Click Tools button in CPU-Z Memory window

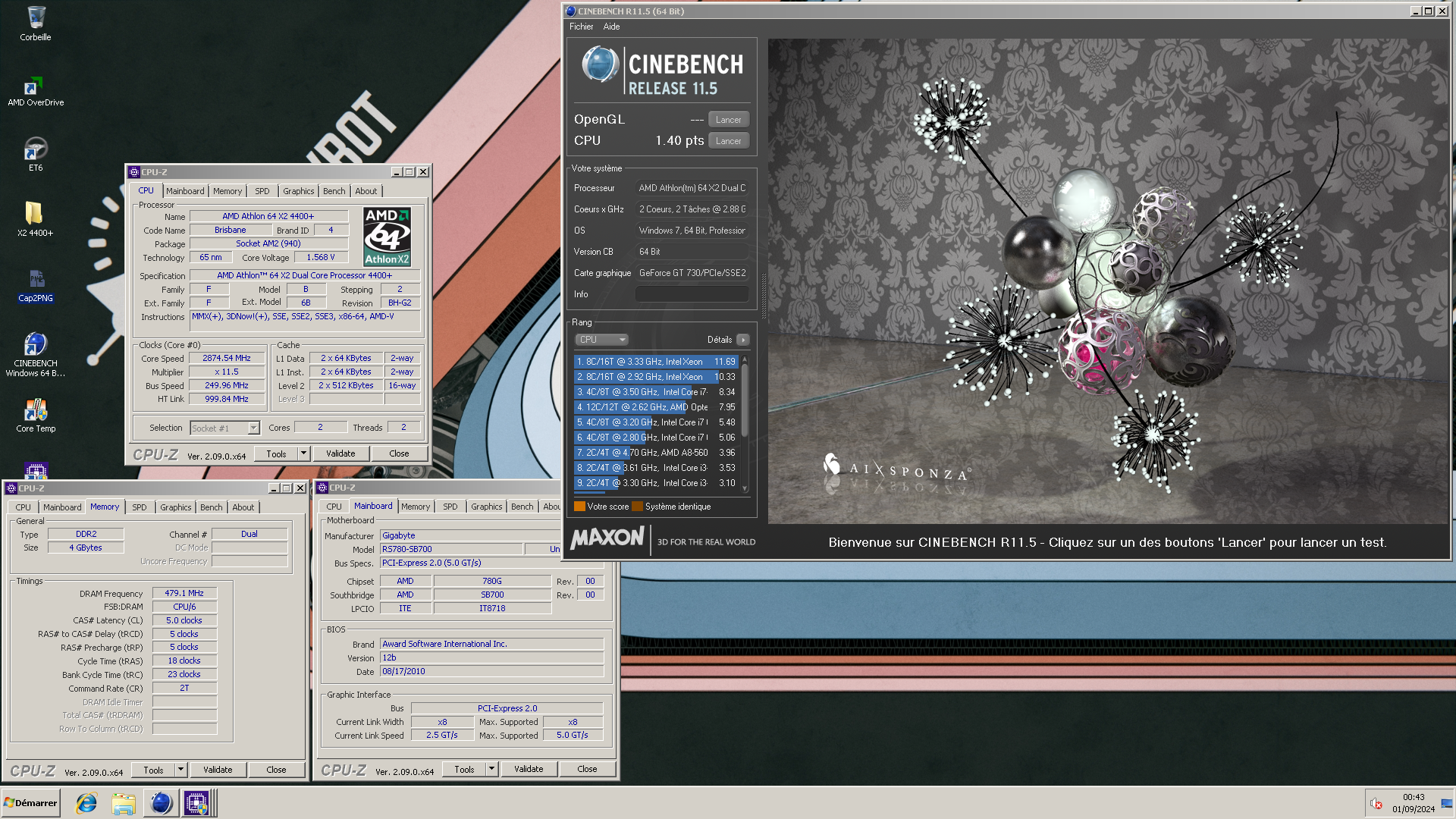point(153,770)
